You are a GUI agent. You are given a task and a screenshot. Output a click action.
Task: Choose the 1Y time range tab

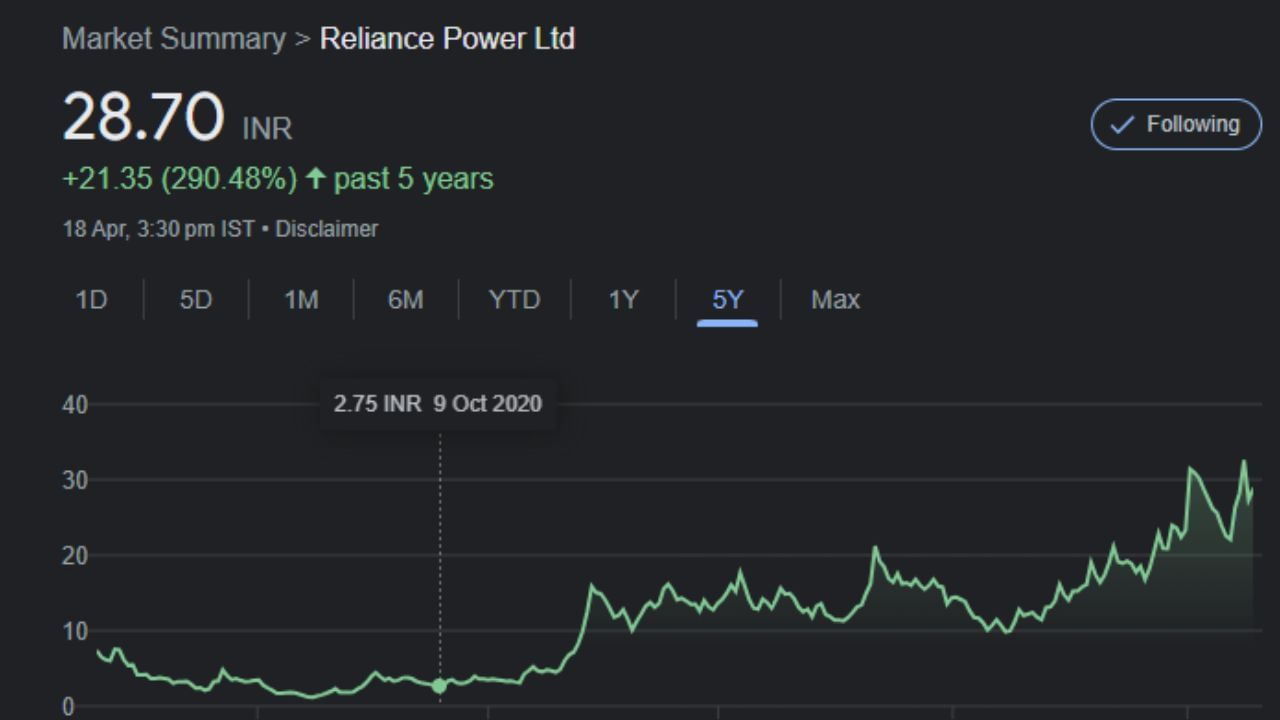[x=623, y=300]
